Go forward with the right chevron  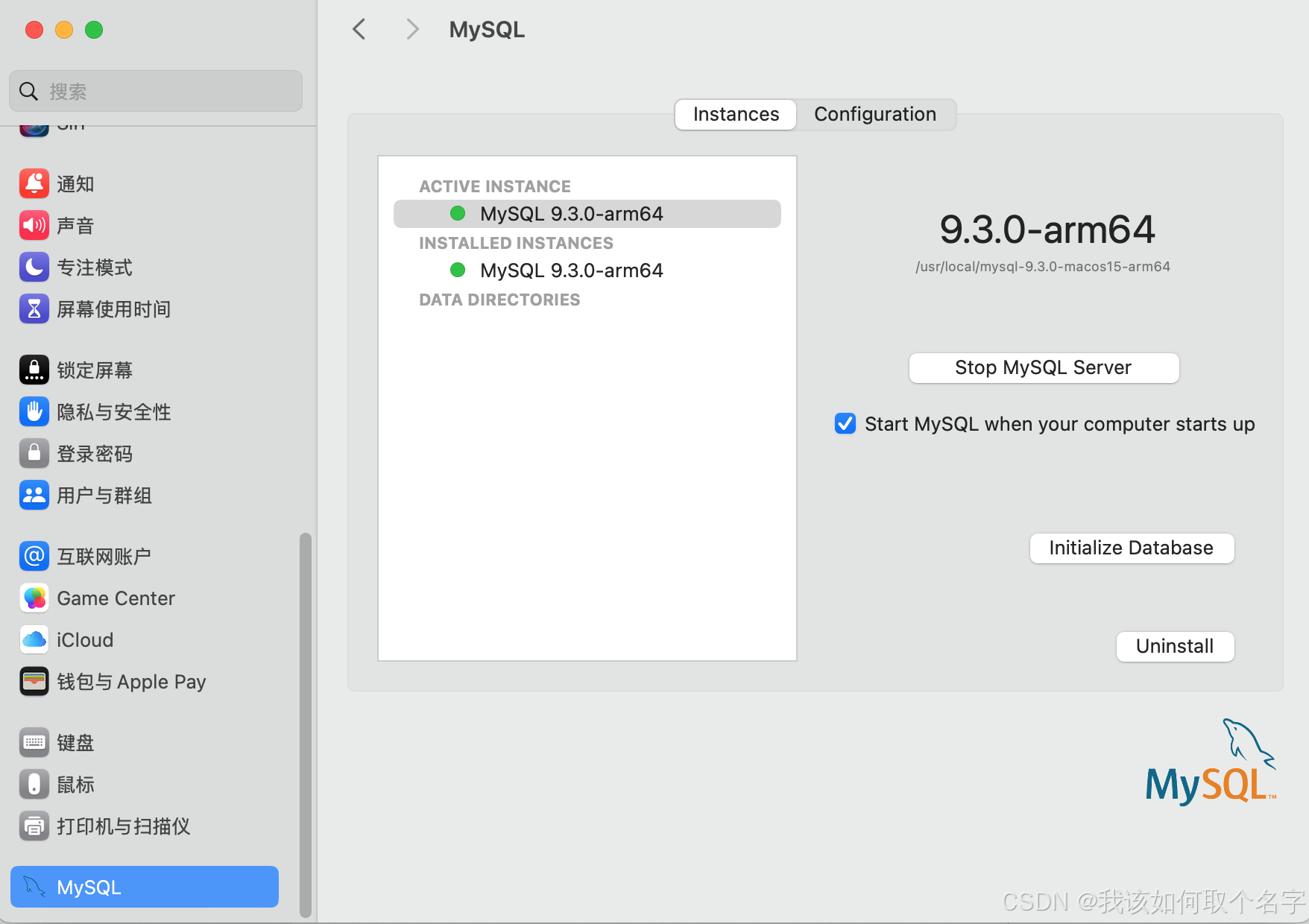click(412, 29)
